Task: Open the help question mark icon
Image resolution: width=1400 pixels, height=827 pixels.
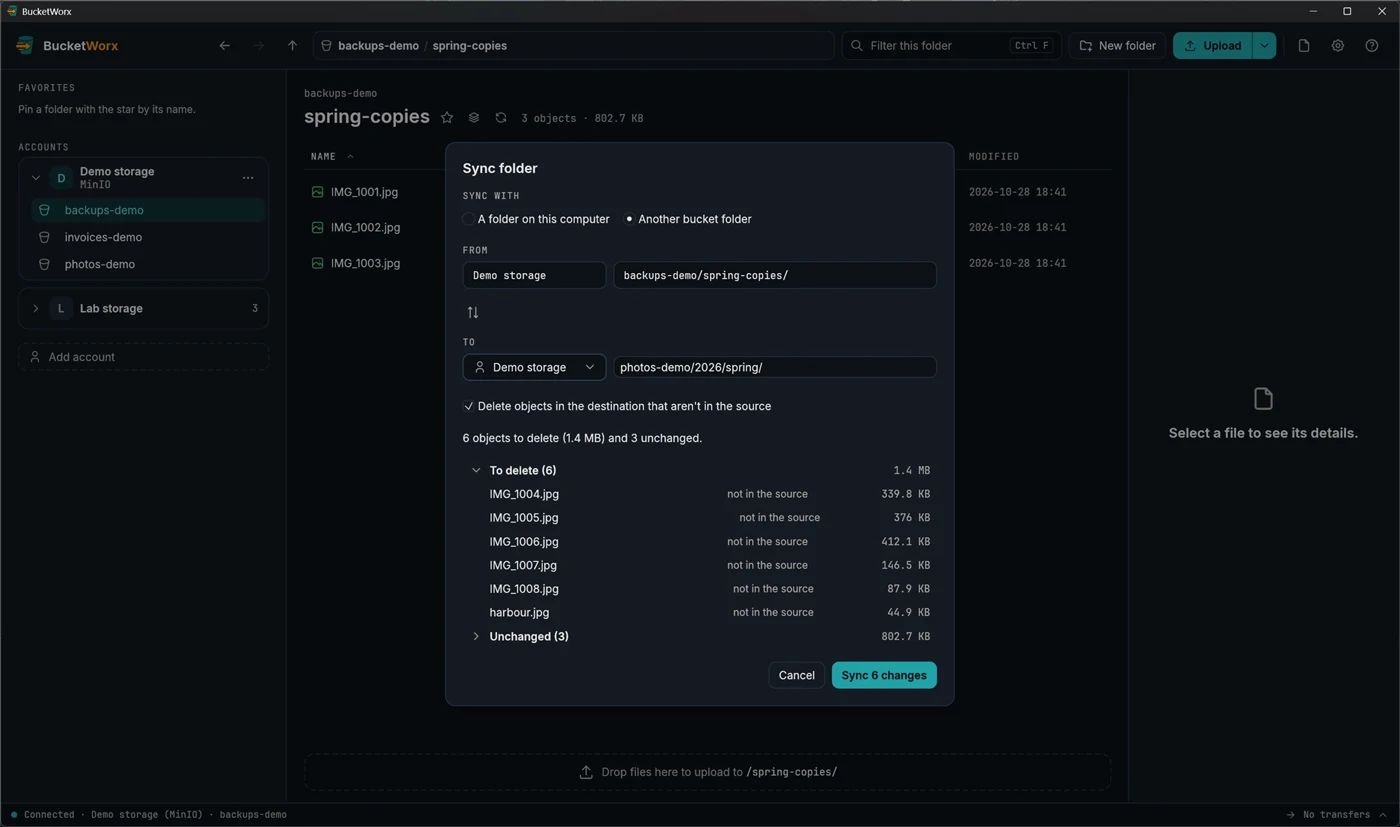Action: 1372,46
